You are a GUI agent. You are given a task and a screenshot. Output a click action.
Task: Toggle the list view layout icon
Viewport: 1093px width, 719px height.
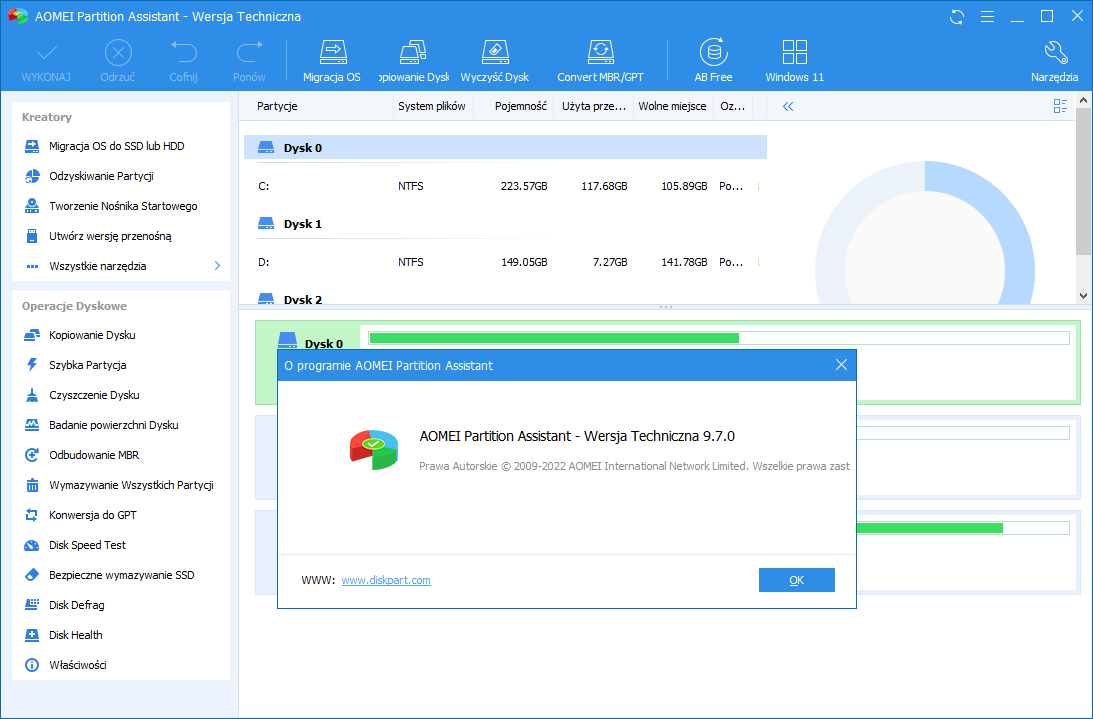1060,106
